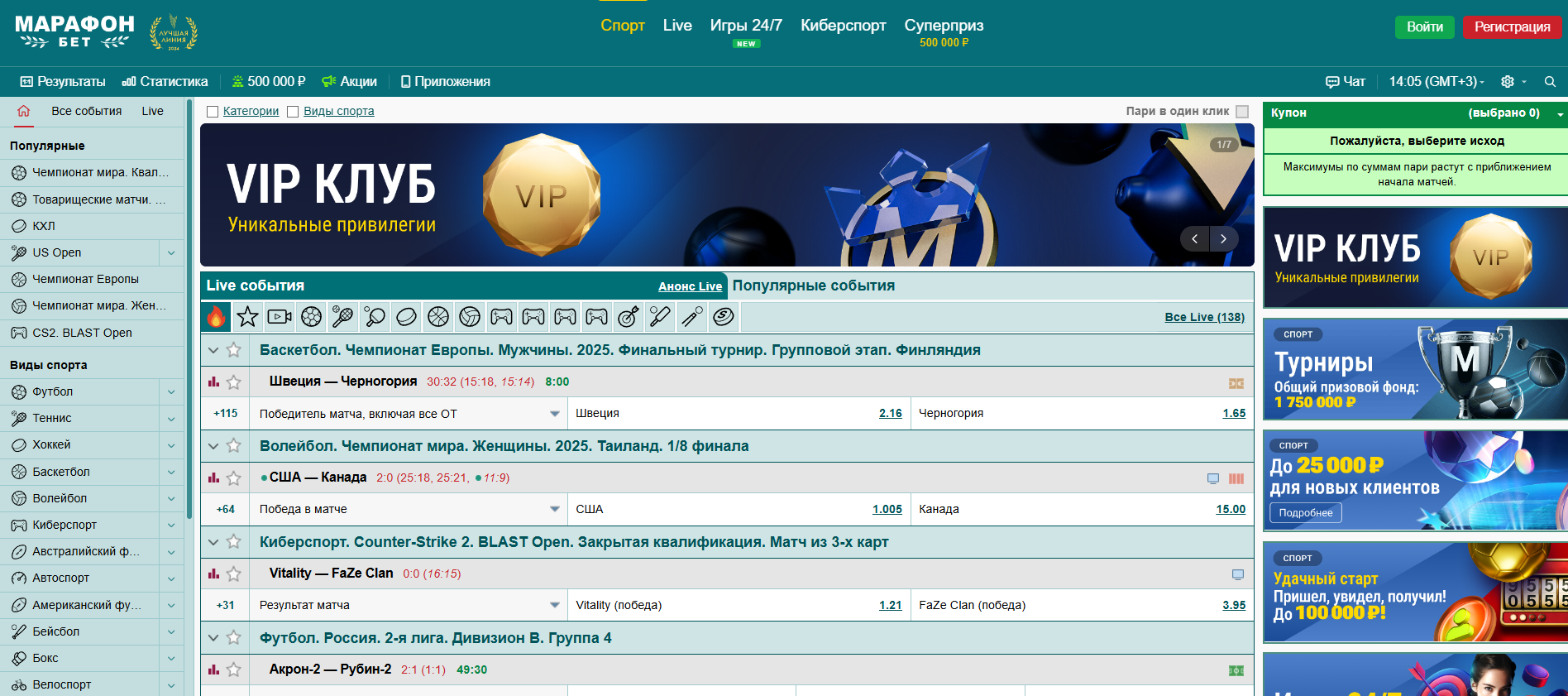Show next VIP banner slide arrow

point(1224,239)
